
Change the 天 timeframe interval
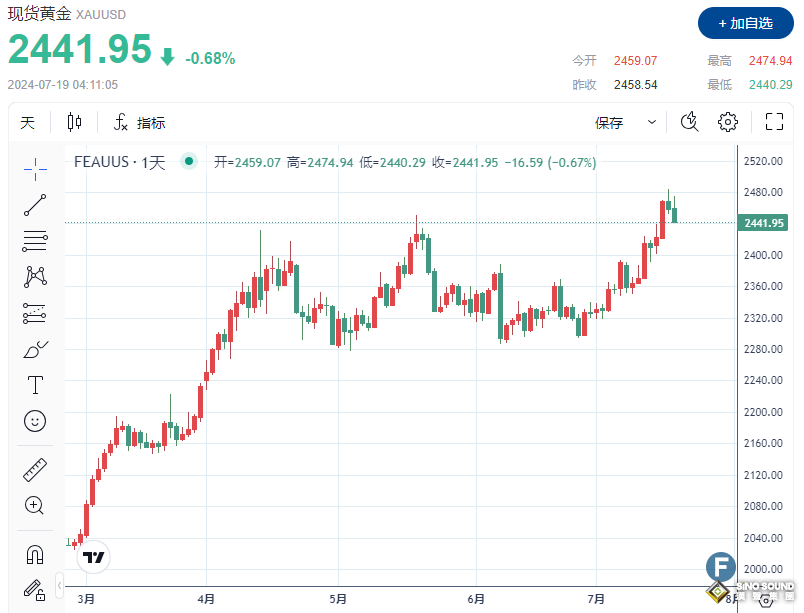[28, 122]
